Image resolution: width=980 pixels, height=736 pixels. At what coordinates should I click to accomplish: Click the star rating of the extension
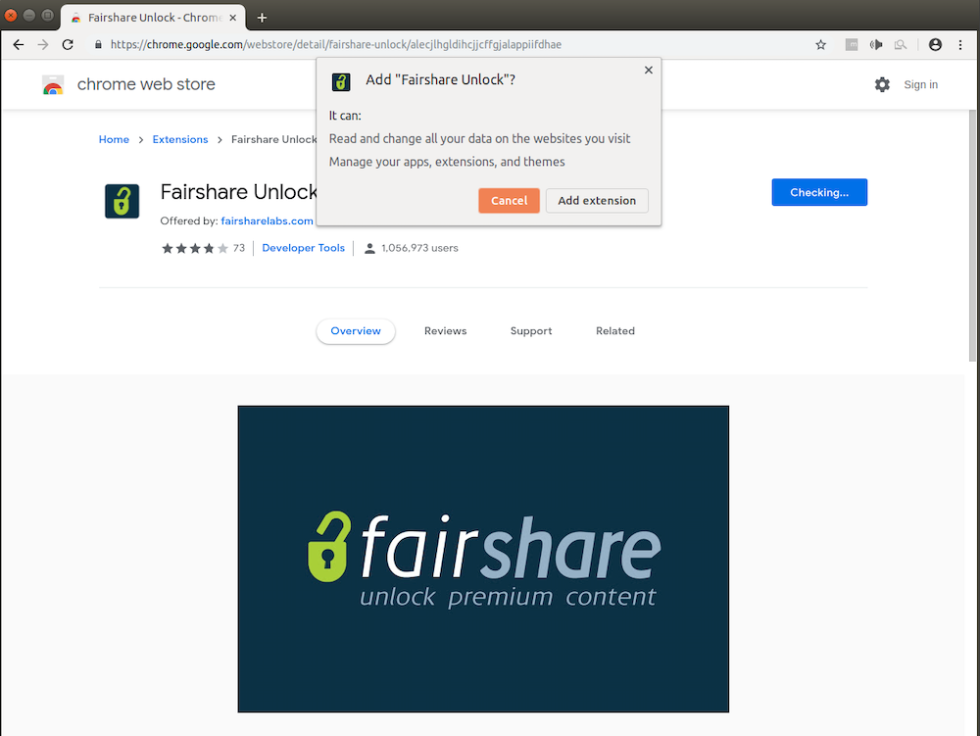tap(195, 248)
